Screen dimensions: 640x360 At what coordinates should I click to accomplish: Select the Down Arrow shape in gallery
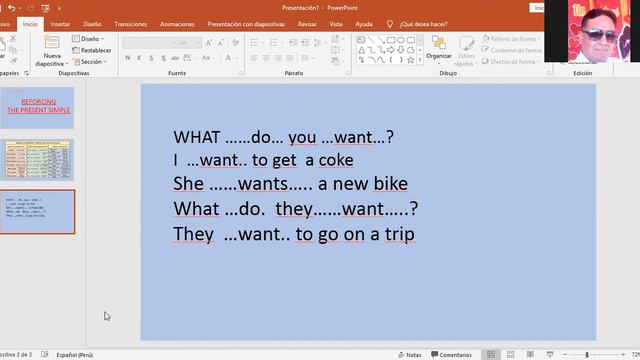tap(401, 50)
